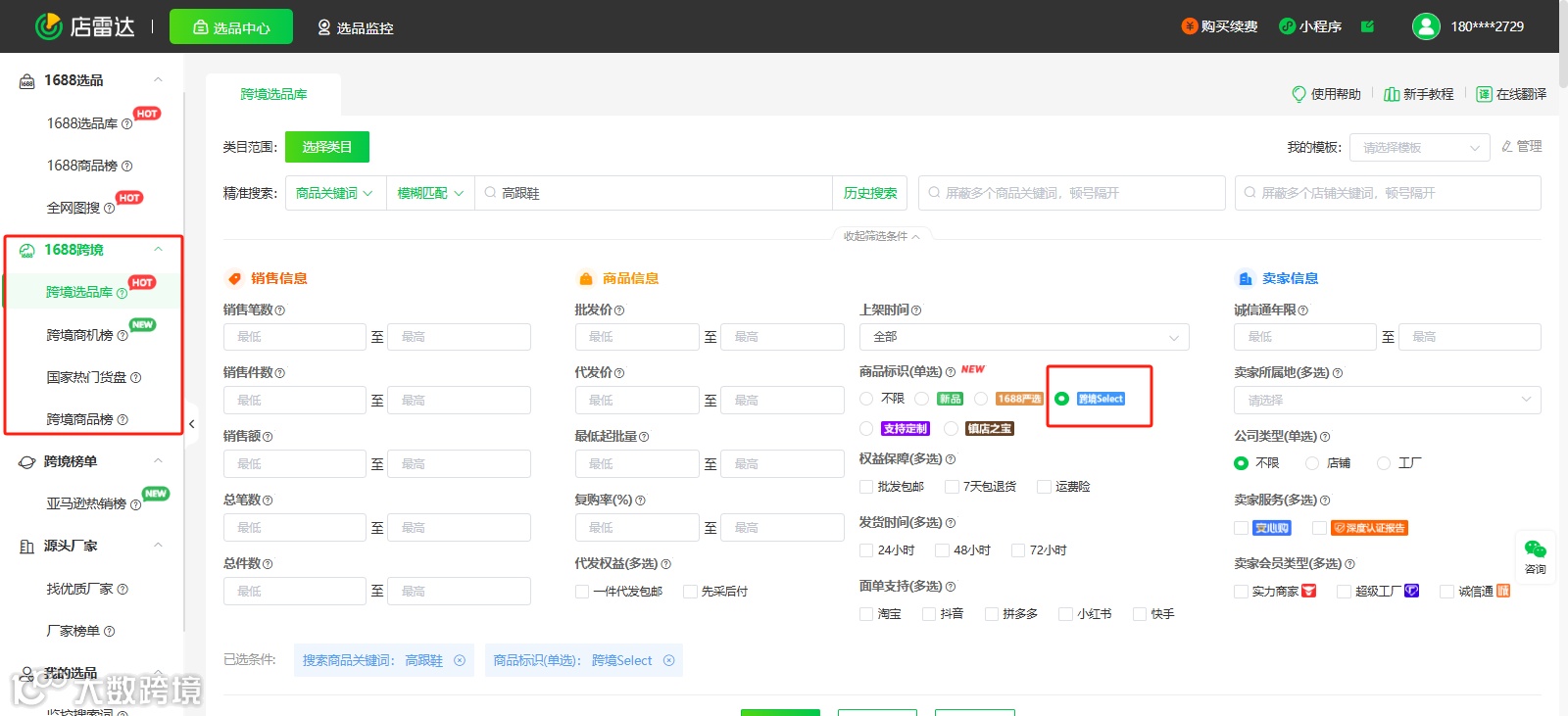Image resolution: width=1568 pixels, height=716 pixels.
Task: Select 不限 radio under 商品标识
Action: tap(866, 399)
